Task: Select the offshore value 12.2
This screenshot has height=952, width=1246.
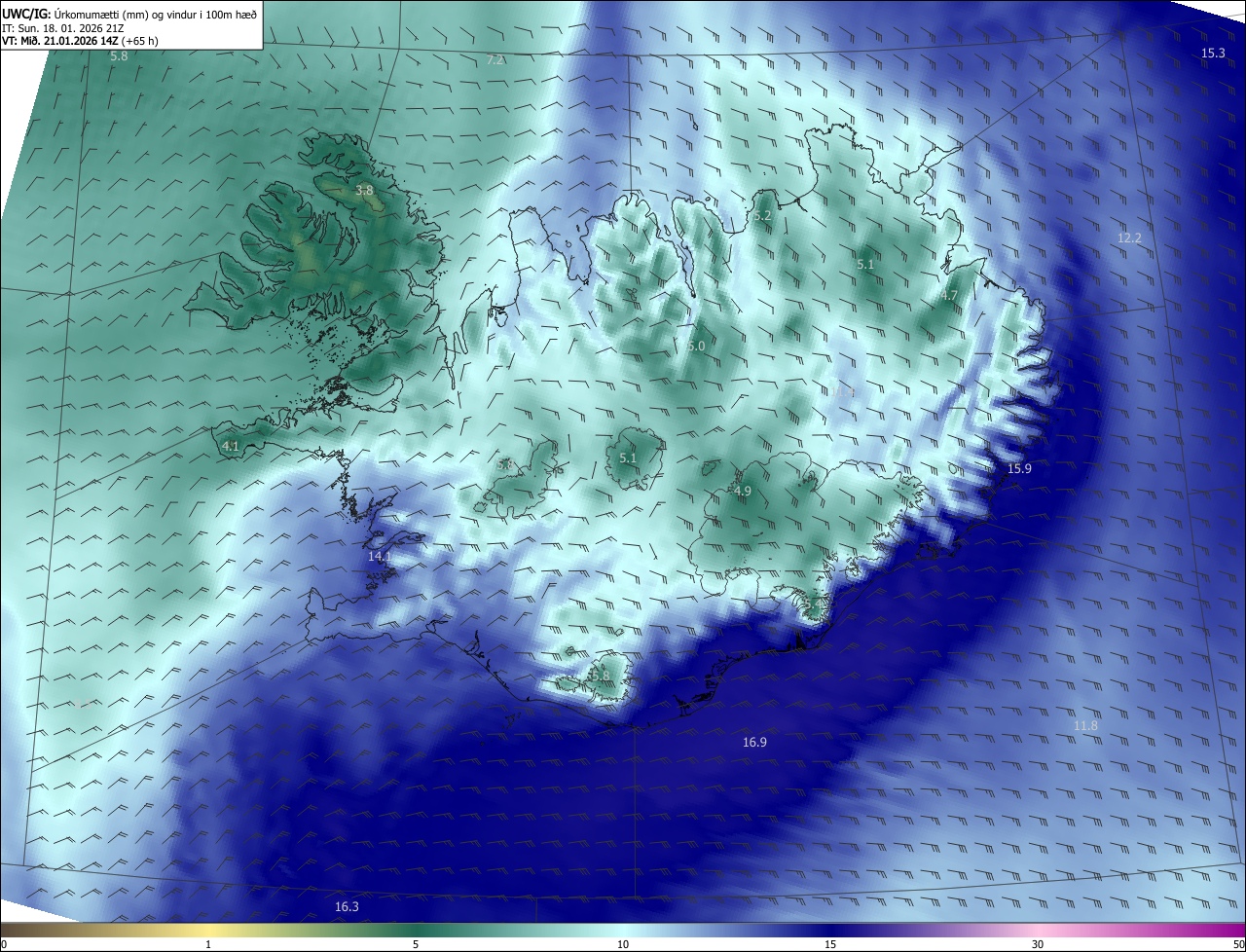Action: (x=1129, y=238)
